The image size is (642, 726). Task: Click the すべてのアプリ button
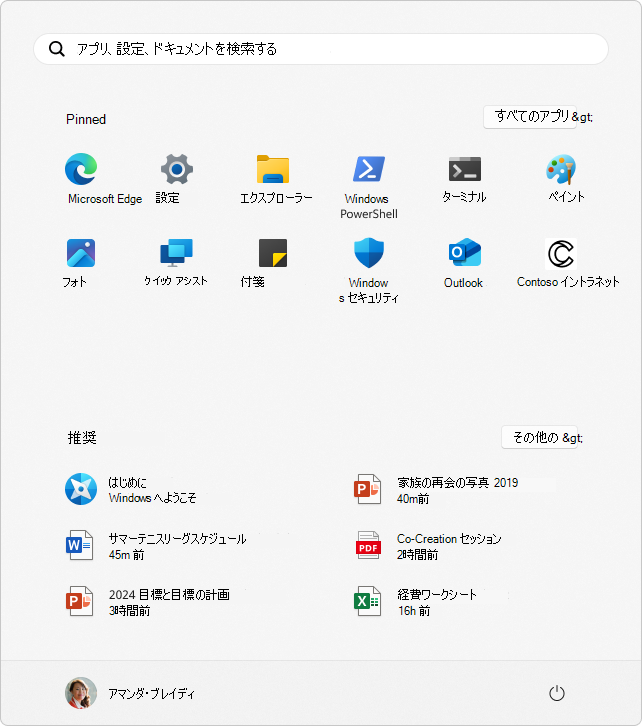[530, 117]
